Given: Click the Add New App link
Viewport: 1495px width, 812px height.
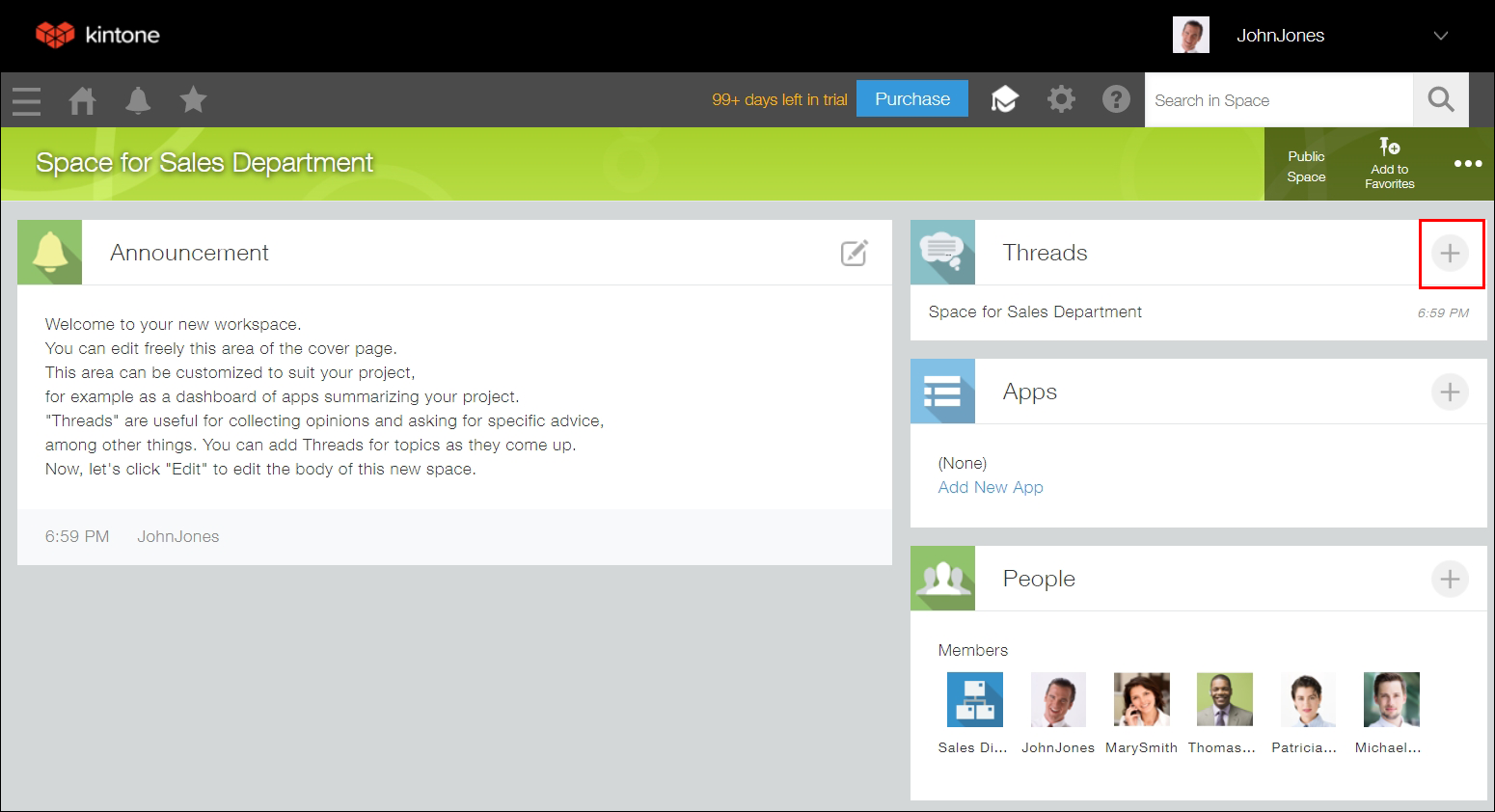Looking at the screenshot, I should click(991, 488).
